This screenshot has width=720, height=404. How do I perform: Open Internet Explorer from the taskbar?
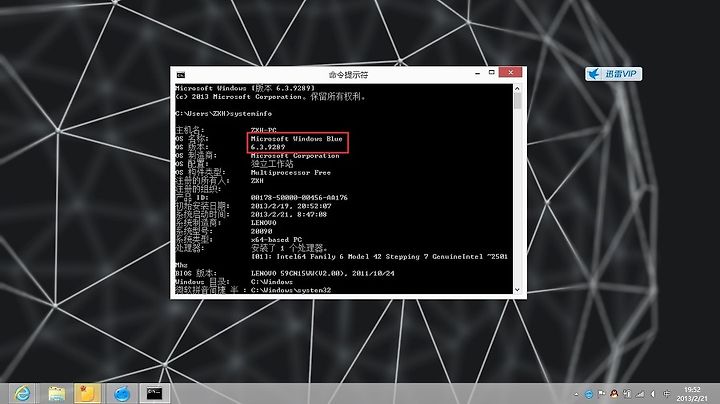coord(22,393)
